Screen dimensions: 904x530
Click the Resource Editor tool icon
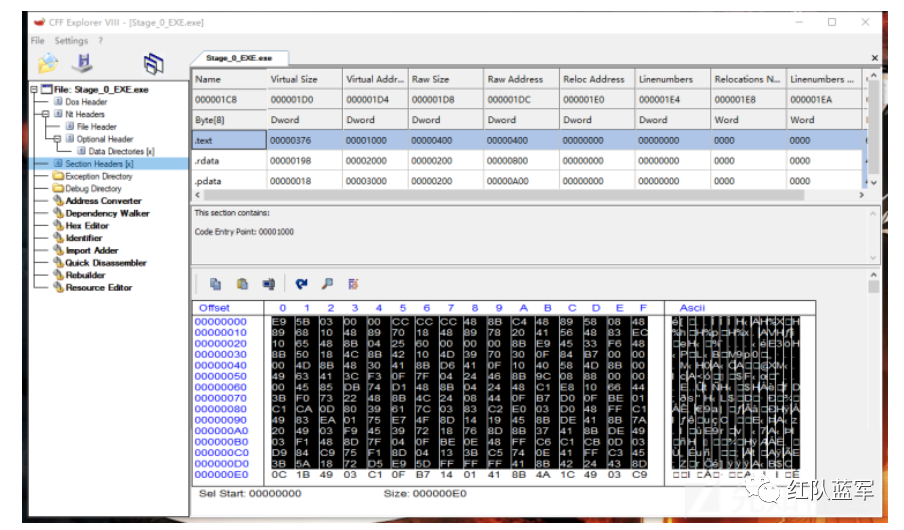[58, 287]
